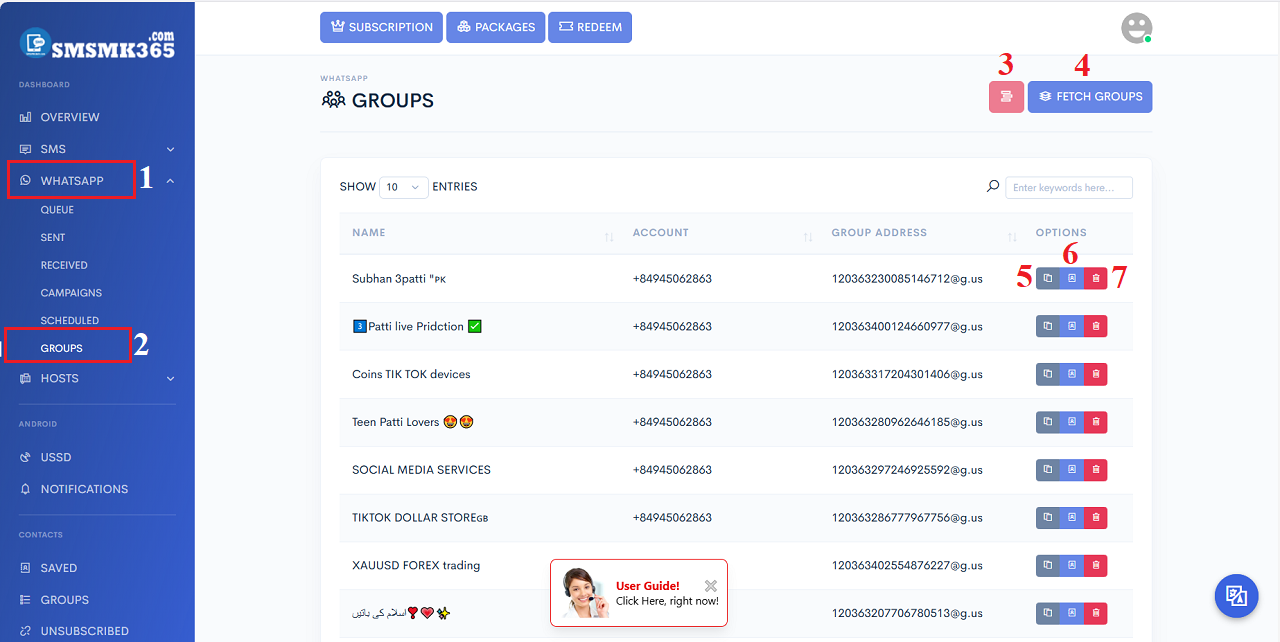This screenshot has width=1280, height=642.
Task: Go to WhatsApp Received page
Action: pyautogui.click(x=64, y=265)
